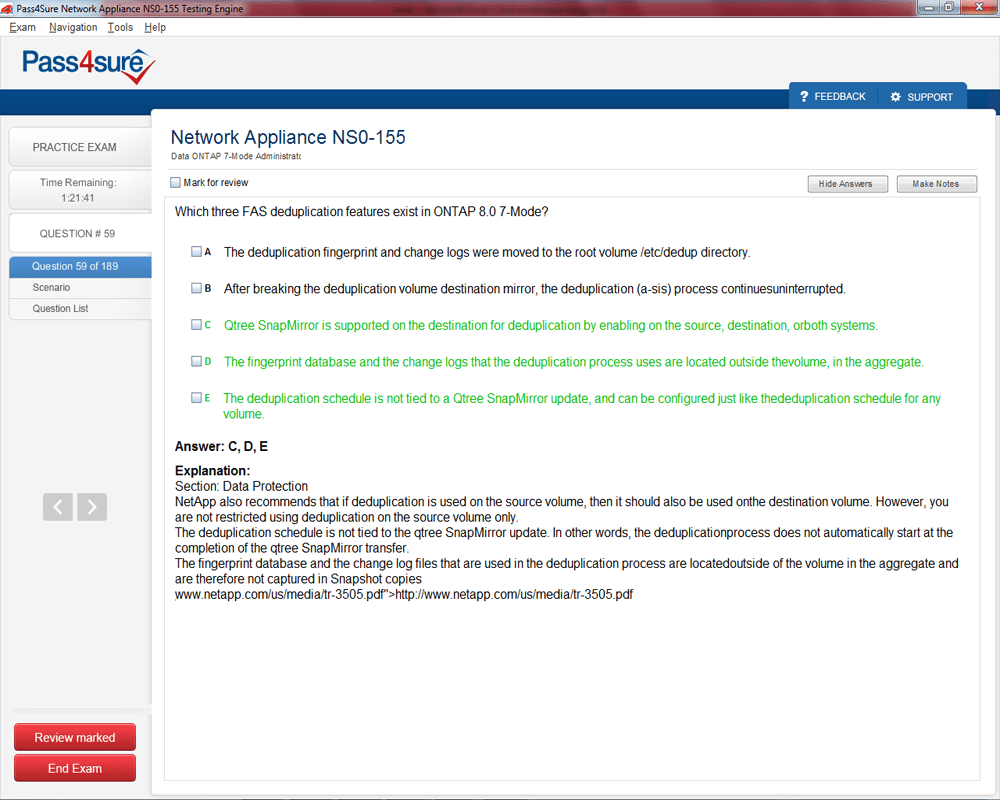Select answer option D checkbox

coord(196,361)
